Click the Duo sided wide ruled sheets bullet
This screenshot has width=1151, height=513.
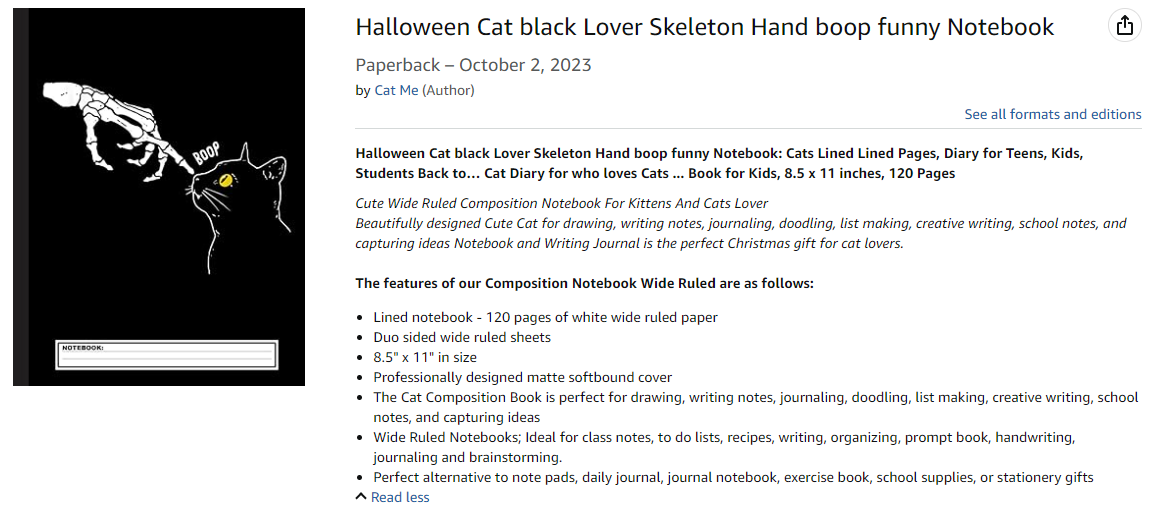[x=462, y=338]
